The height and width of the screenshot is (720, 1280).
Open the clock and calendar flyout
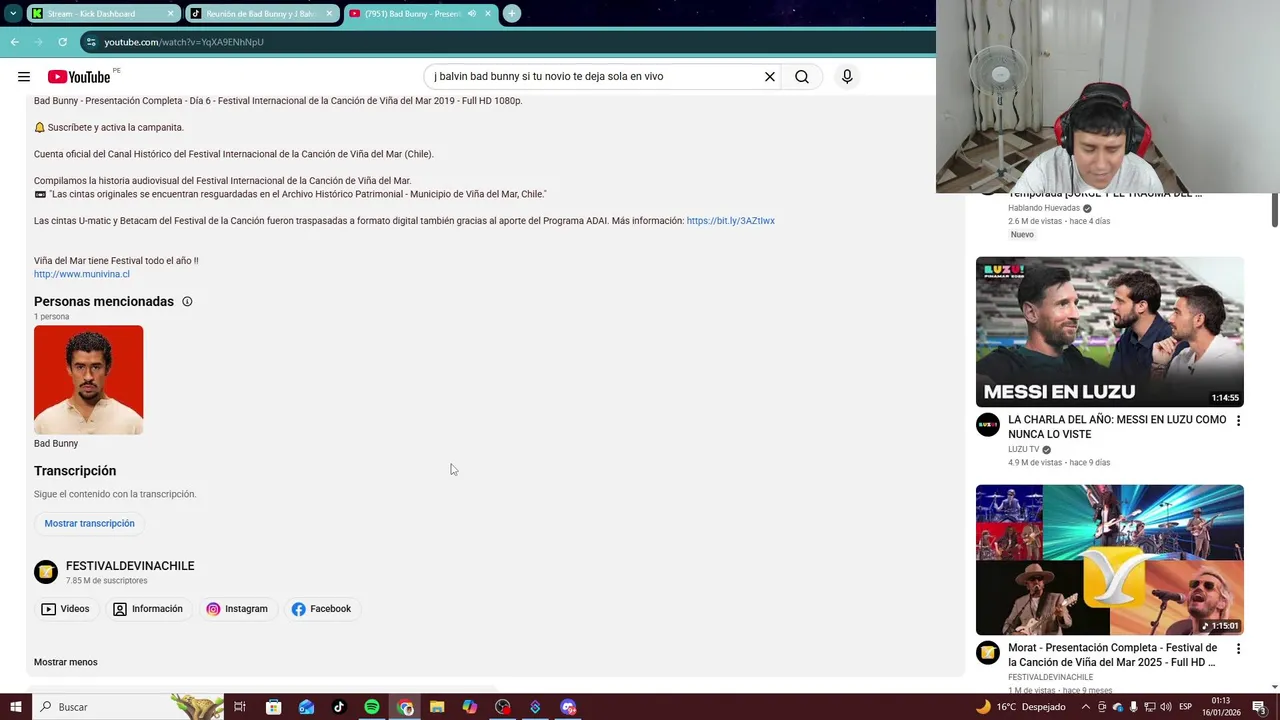click(x=1221, y=707)
